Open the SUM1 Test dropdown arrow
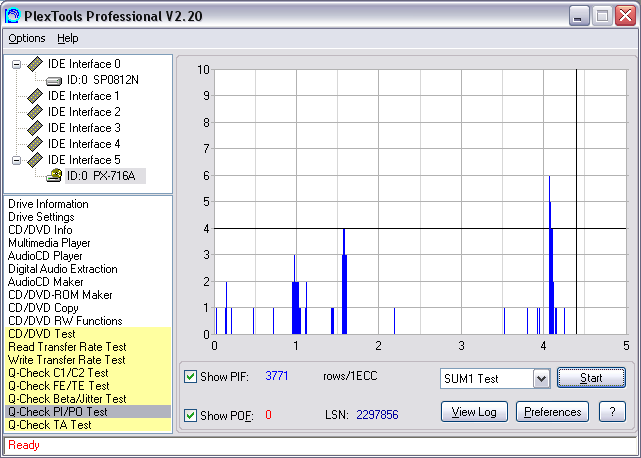The width and height of the screenshot is (641, 458). click(542, 379)
